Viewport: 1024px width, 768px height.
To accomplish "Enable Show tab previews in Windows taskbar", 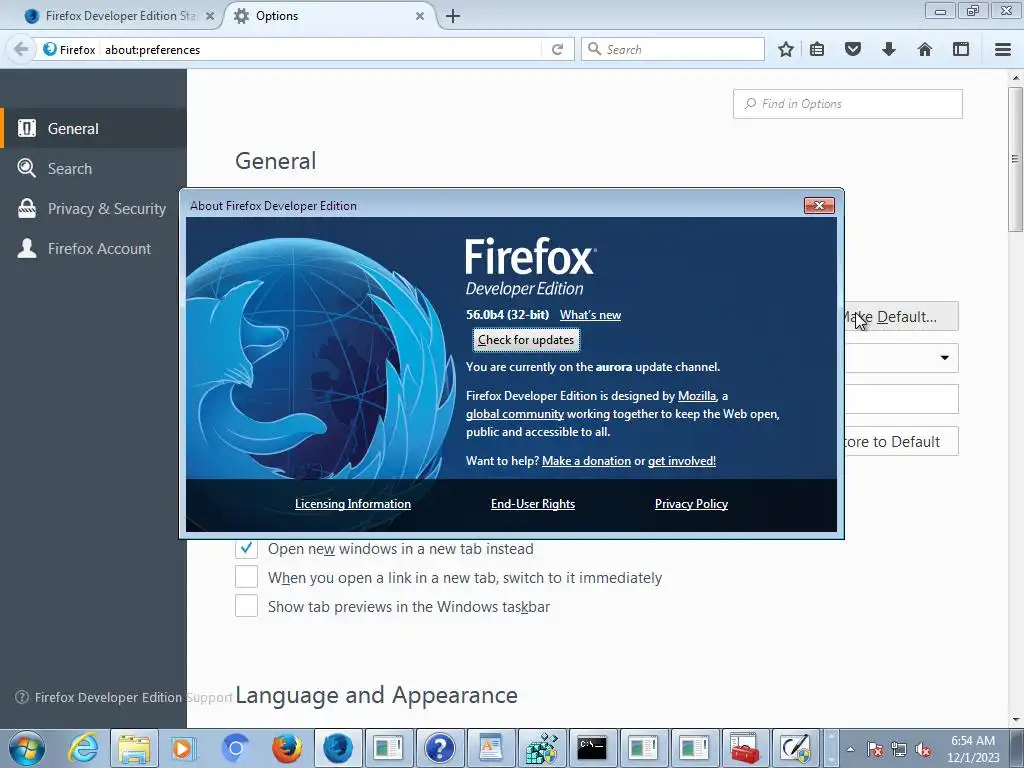I will pyautogui.click(x=246, y=606).
